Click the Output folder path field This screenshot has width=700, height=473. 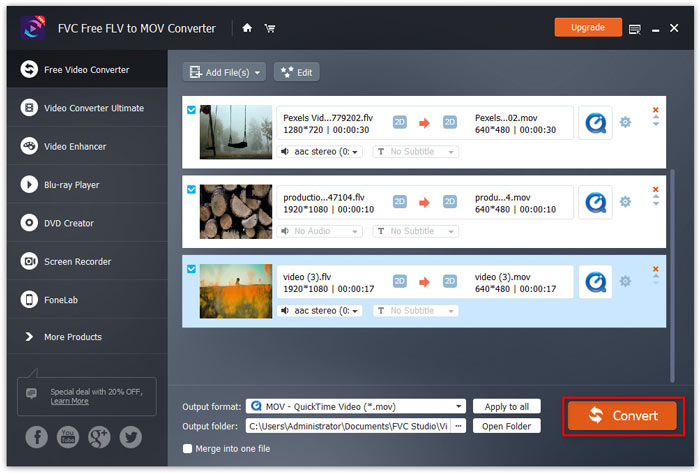click(x=348, y=426)
